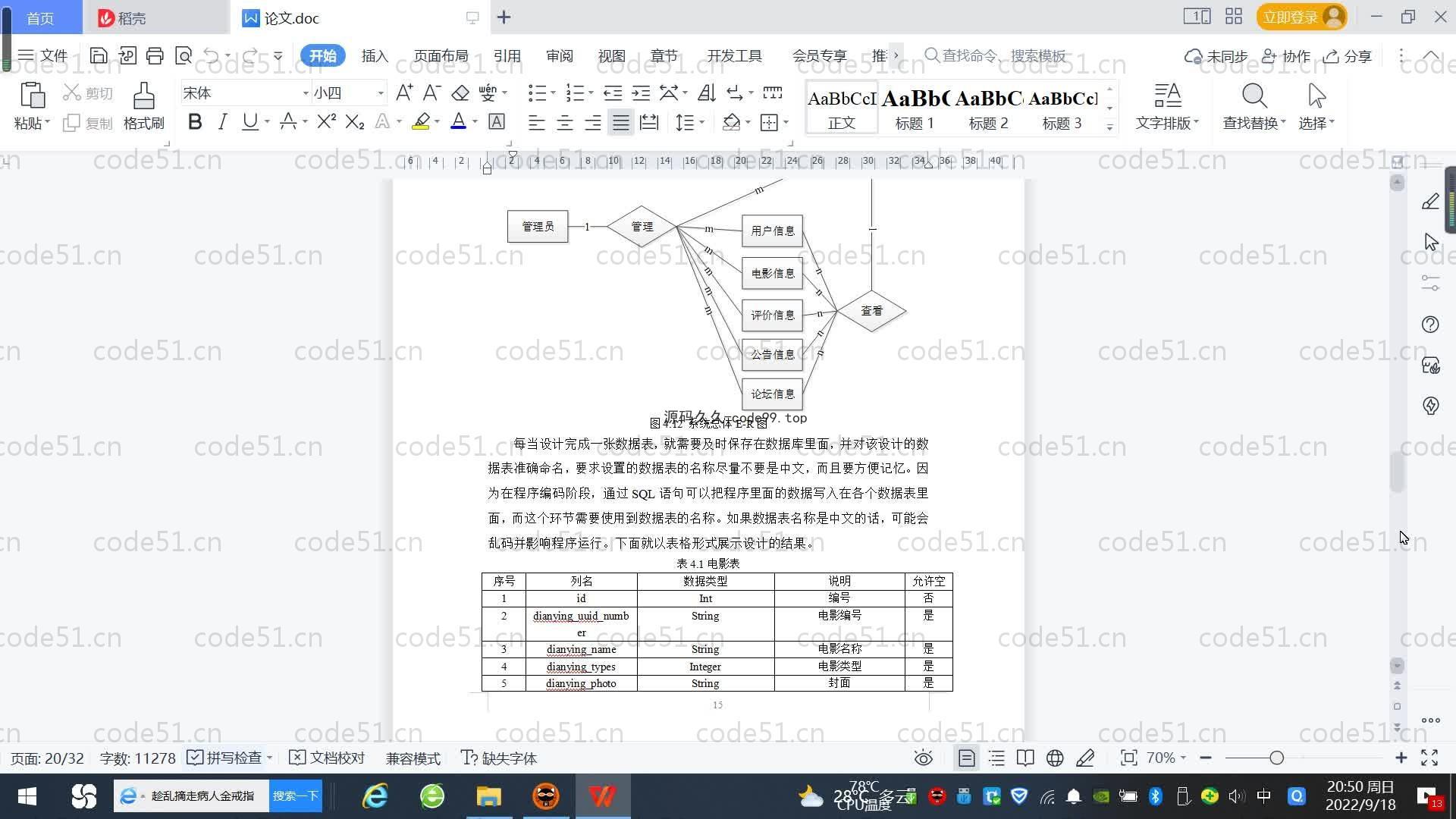
Task: Click the 立即登录 button
Action: [1301, 17]
